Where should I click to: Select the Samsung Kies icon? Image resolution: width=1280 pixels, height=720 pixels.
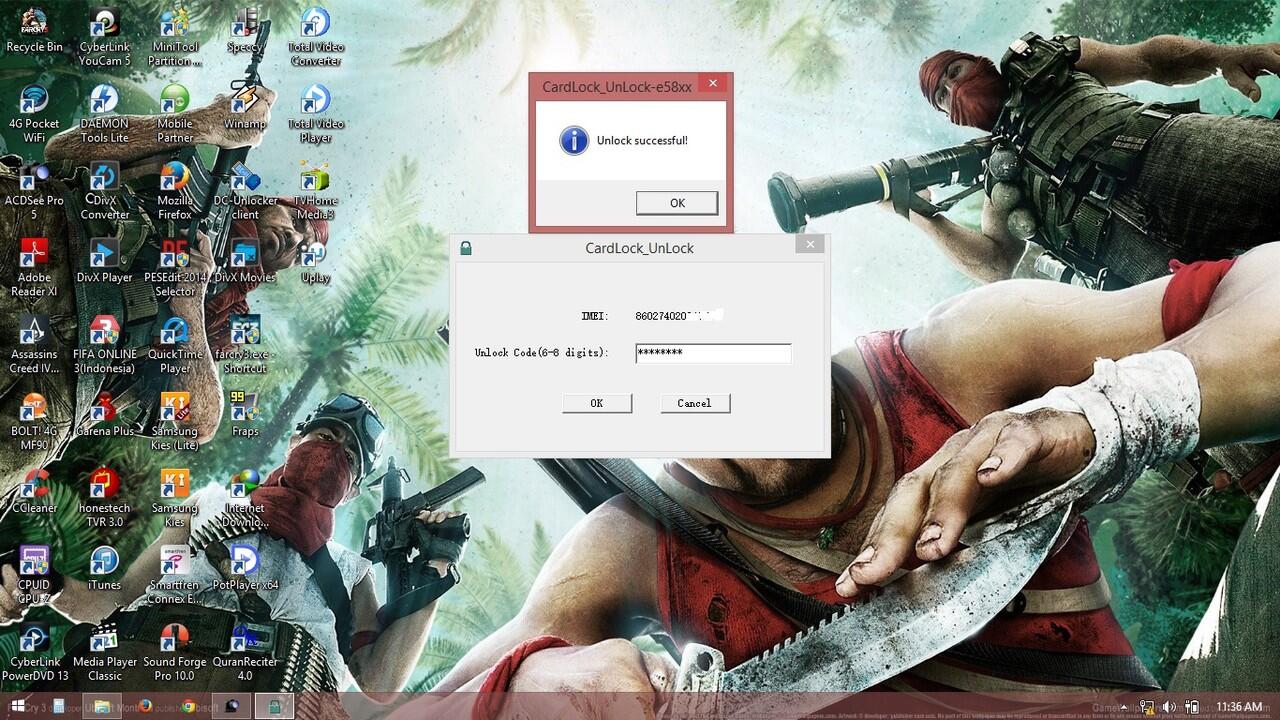coord(175,499)
